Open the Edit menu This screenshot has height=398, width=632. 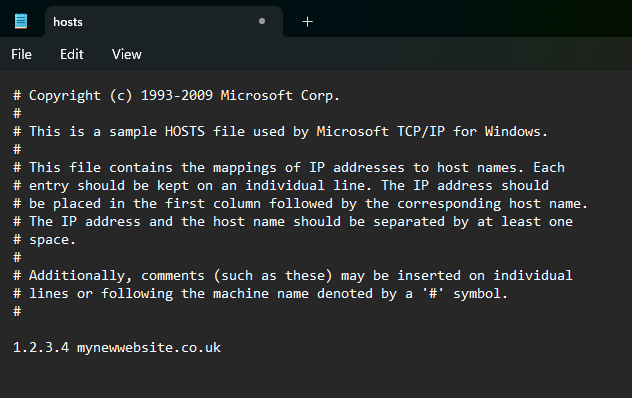(72, 54)
